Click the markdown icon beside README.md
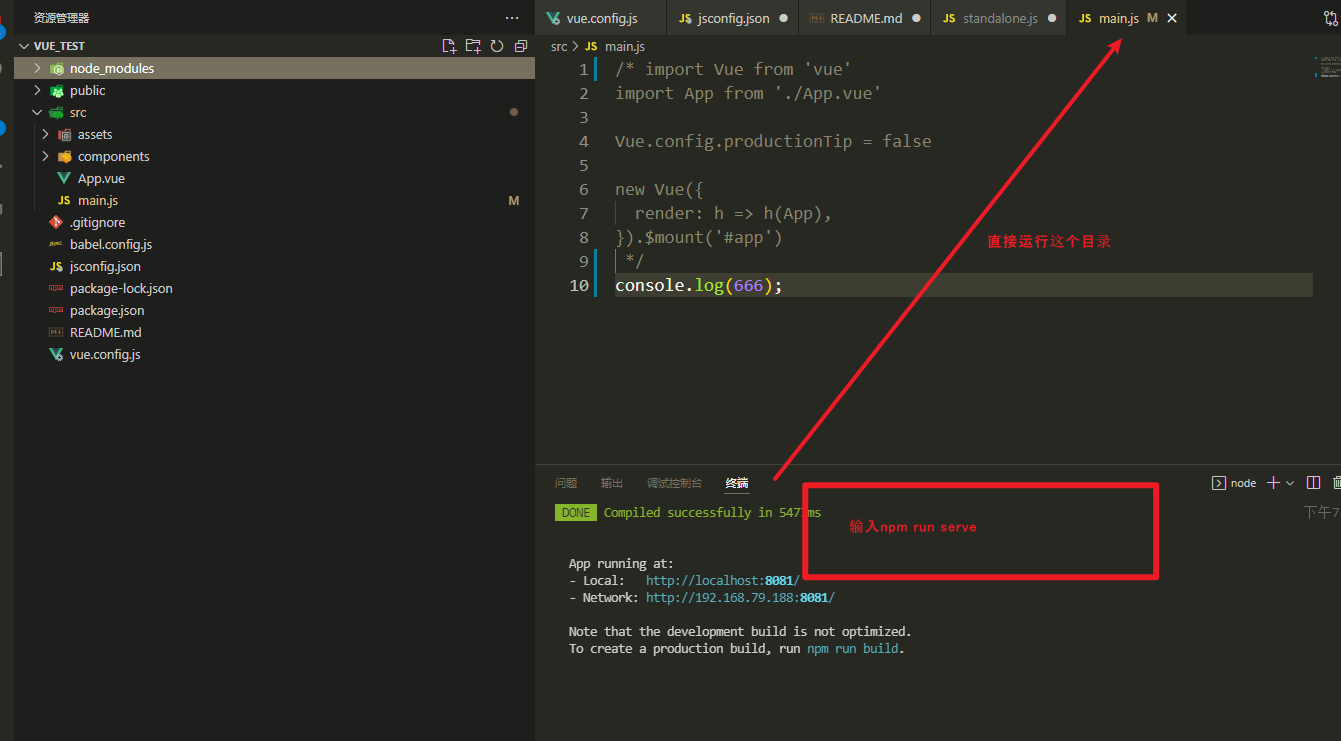 tap(56, 332)
